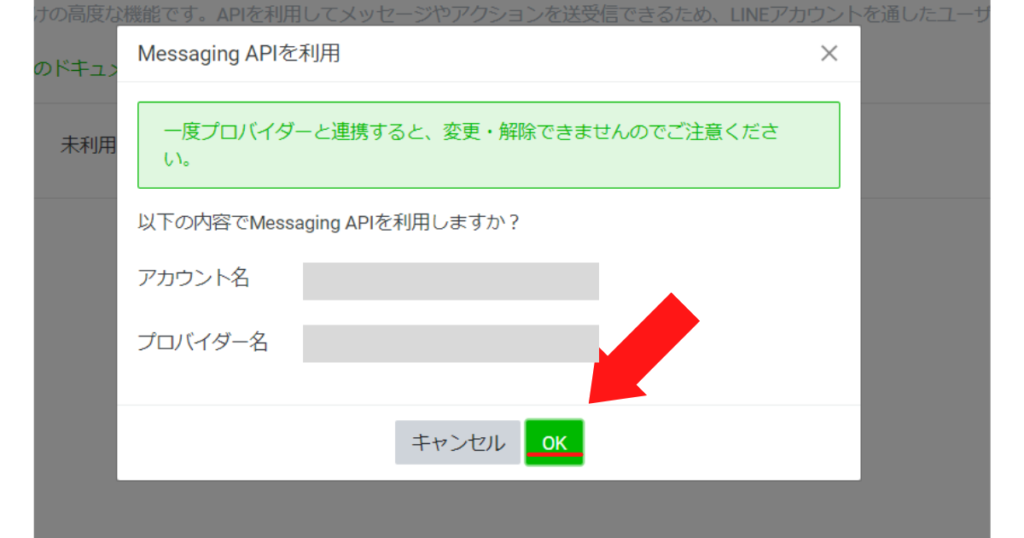Viewport: 1024px width, 538px height.
Task: Click the 未利用 status in background page
Action: (x=88, y=145)
